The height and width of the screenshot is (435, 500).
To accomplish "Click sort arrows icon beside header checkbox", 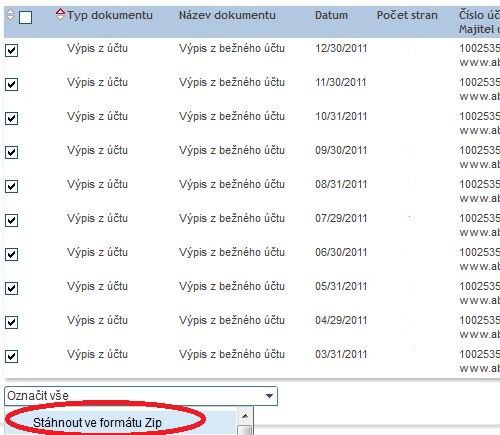I will [x=11, y=15].
